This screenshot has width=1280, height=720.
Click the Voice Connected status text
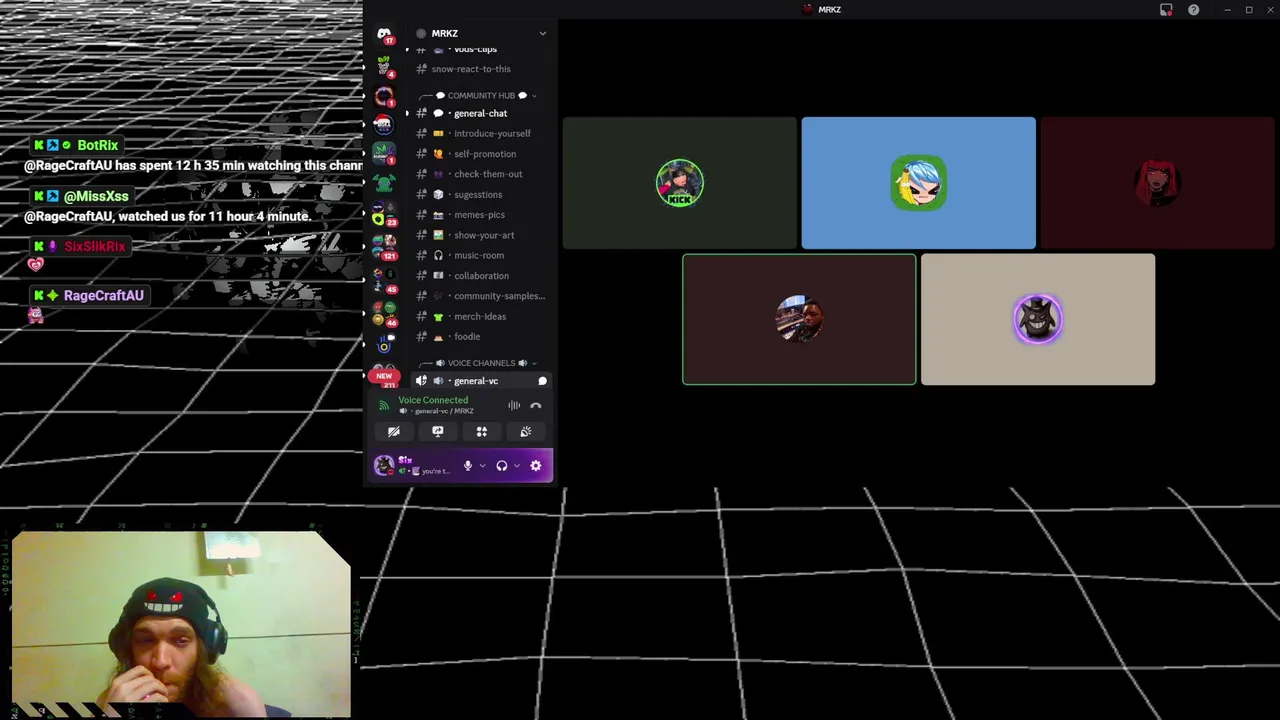click(x=433, y=400)
